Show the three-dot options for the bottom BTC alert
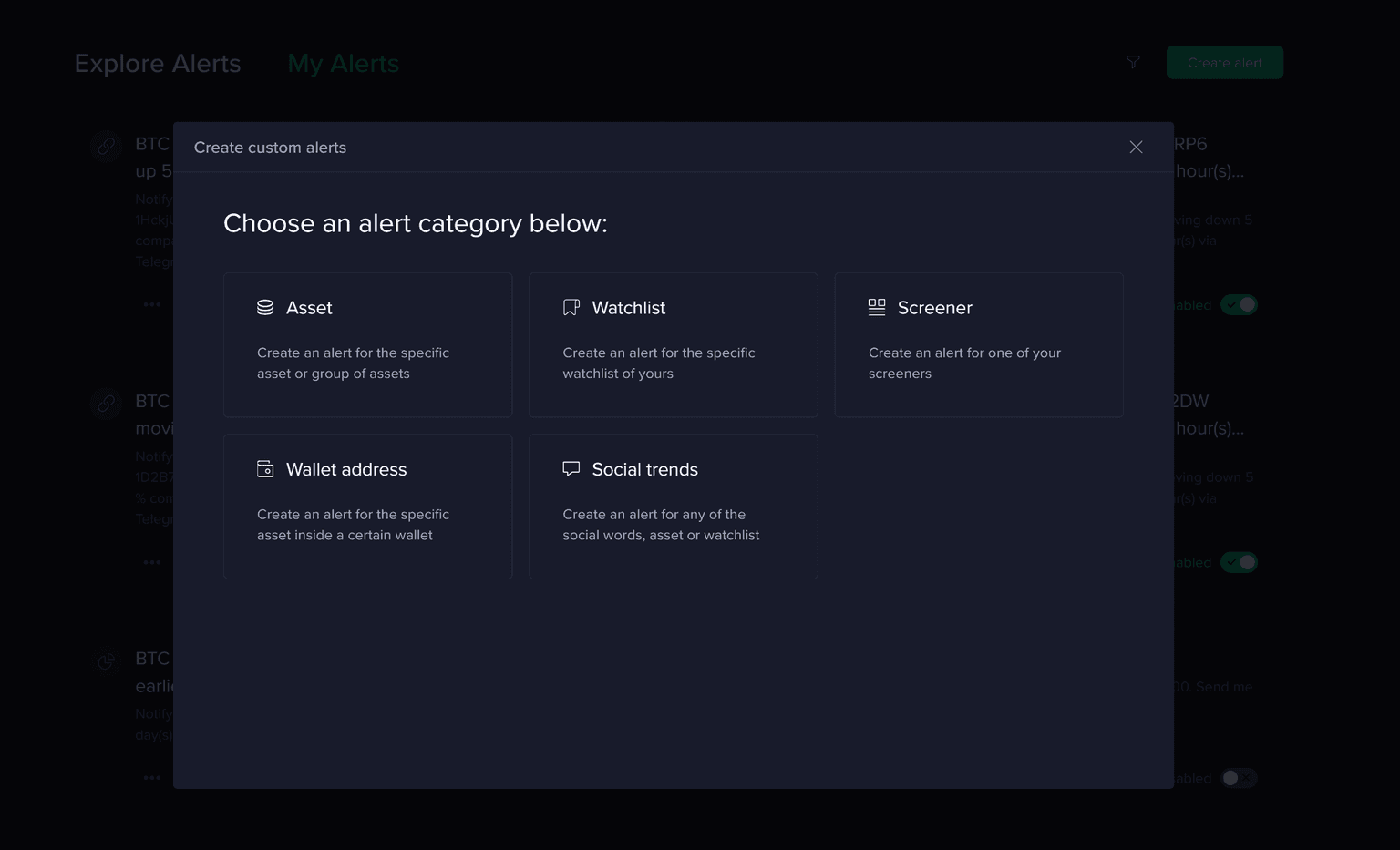 (152, 778)
